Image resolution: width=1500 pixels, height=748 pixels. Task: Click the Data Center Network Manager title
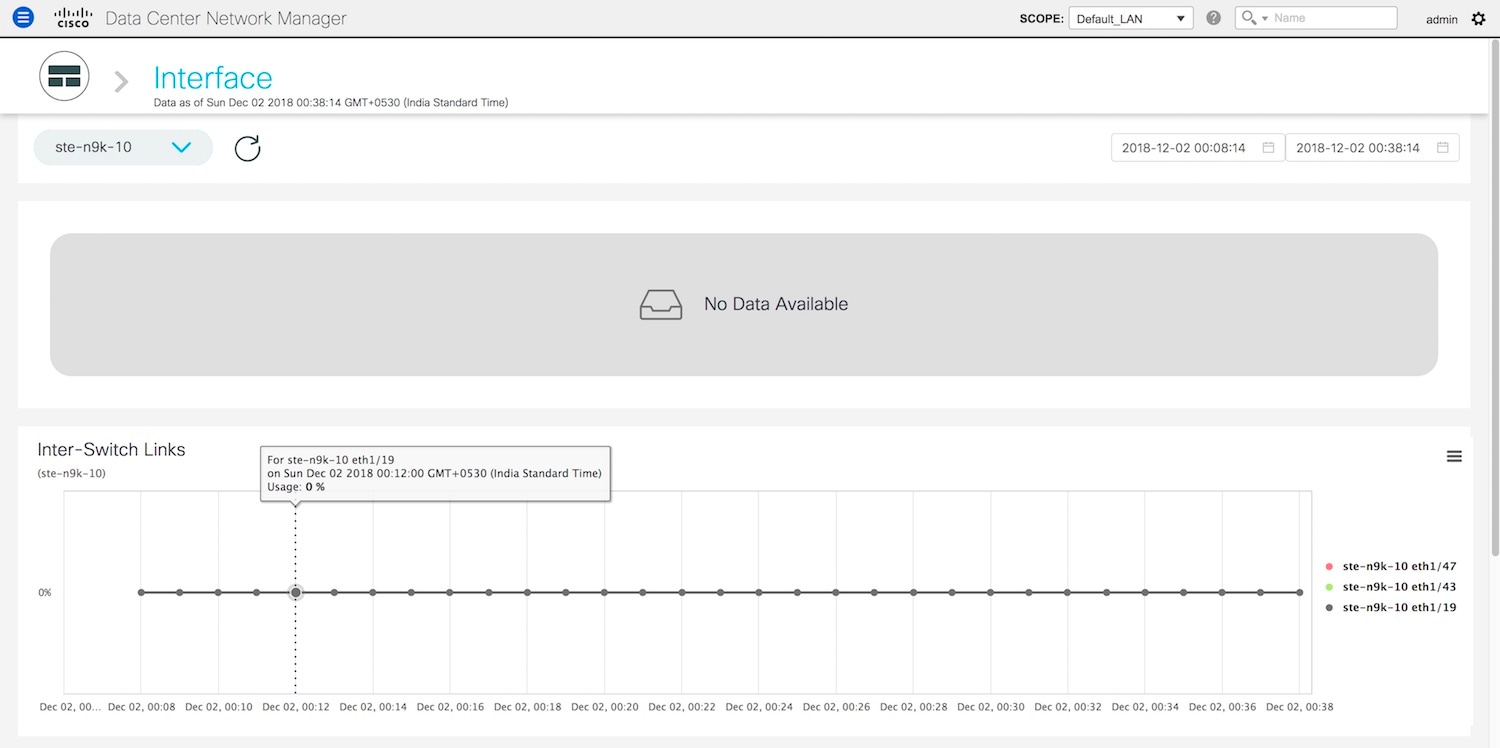pos(226,18)
